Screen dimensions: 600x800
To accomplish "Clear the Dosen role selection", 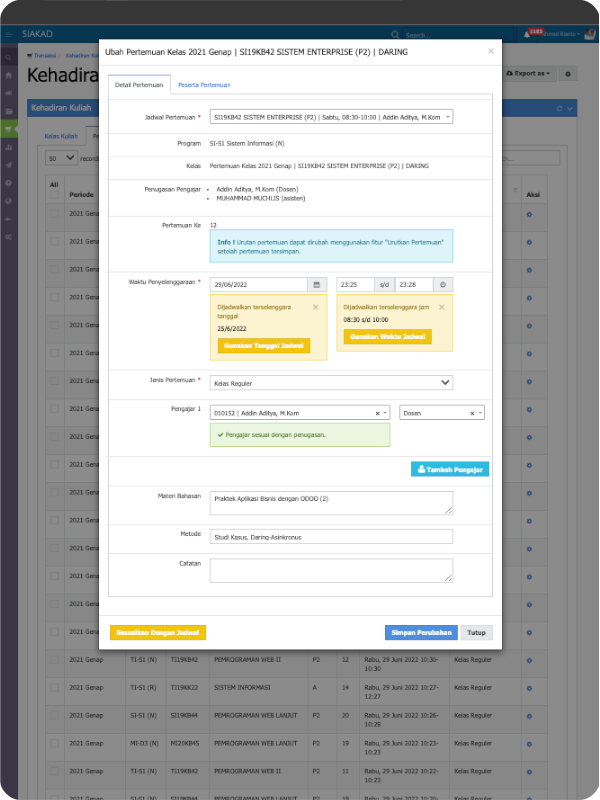I will pos(471,413).
